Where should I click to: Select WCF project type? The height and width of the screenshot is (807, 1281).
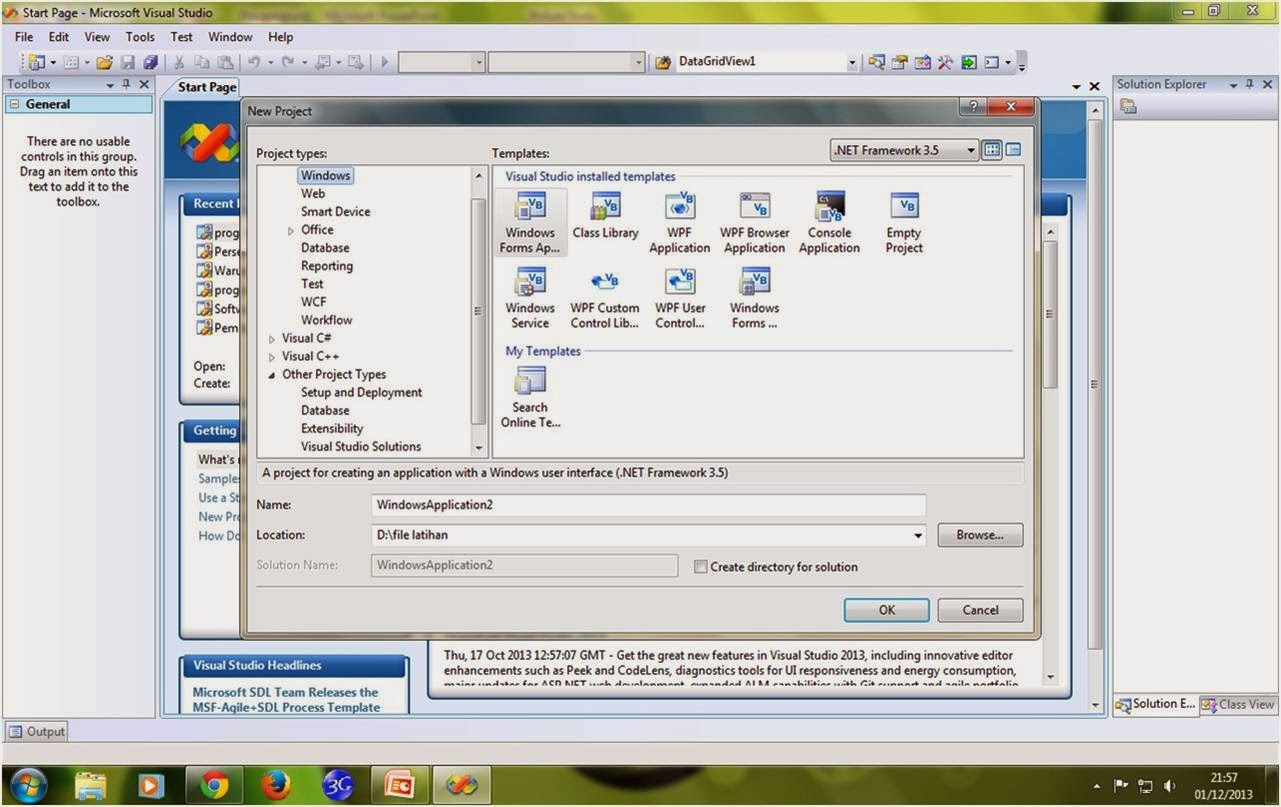(313, 302)
